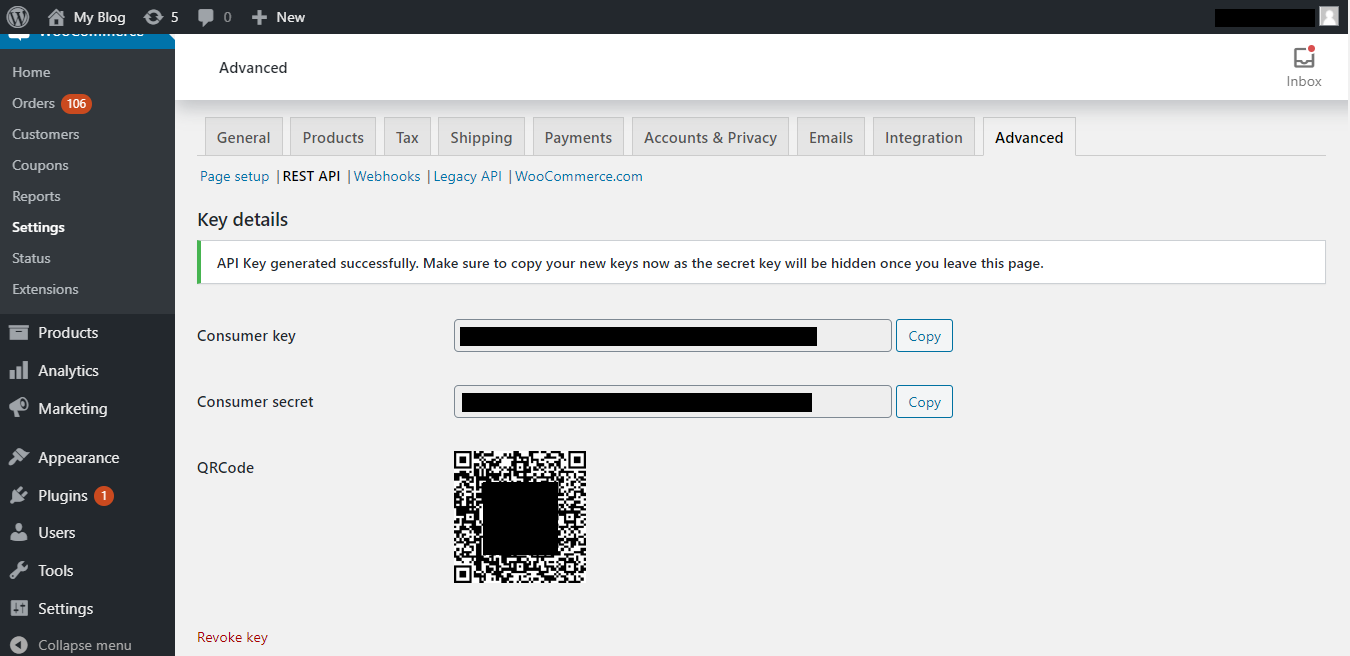The height and width of the screenshot is (656, 1350).
Task: Click the Revoke key link
Action: point(232,637)
